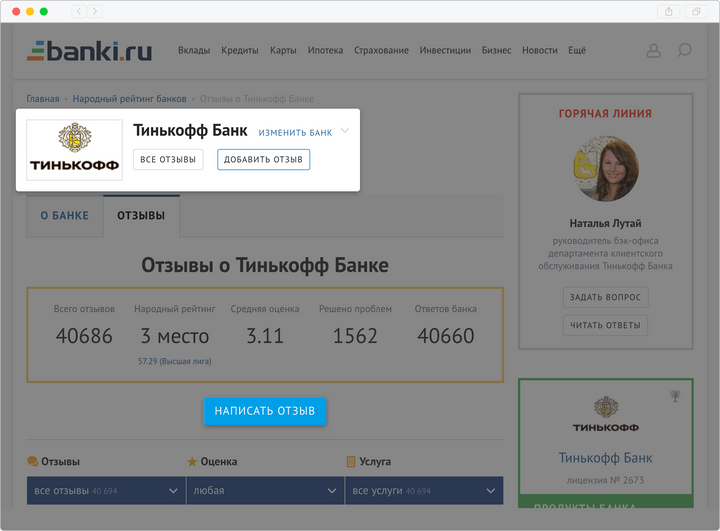This screenshot has width=720, height=531.
Task: Click the browser tabs overview icon
Action: click(x=696, y=11)
